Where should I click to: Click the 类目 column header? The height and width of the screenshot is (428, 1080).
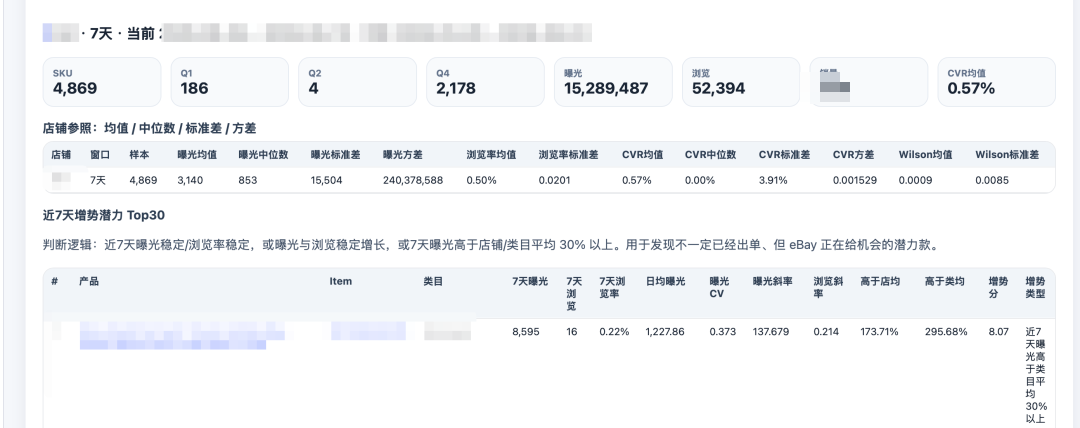[x=433, y=281]
